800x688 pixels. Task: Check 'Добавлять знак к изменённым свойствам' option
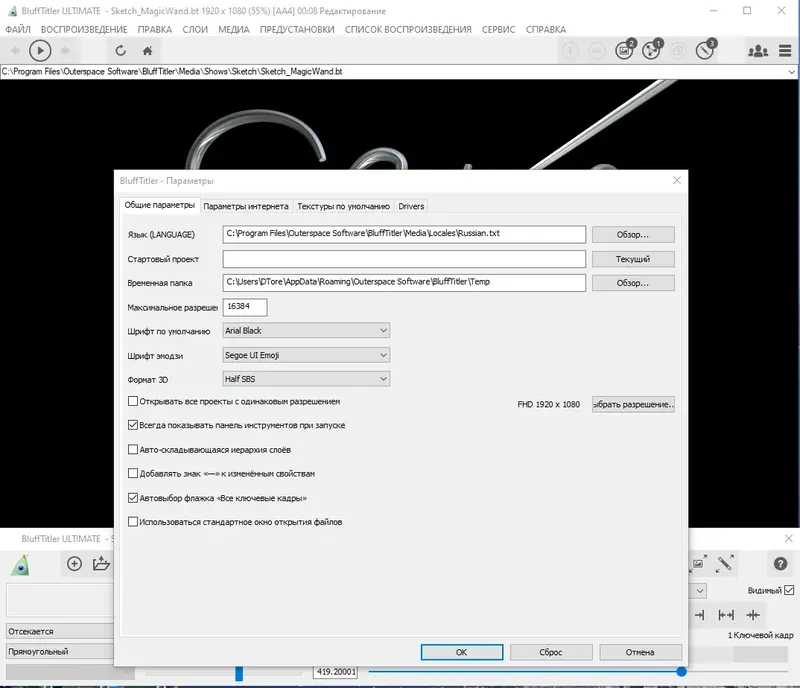pyautogui.click(x=133, y=473)
